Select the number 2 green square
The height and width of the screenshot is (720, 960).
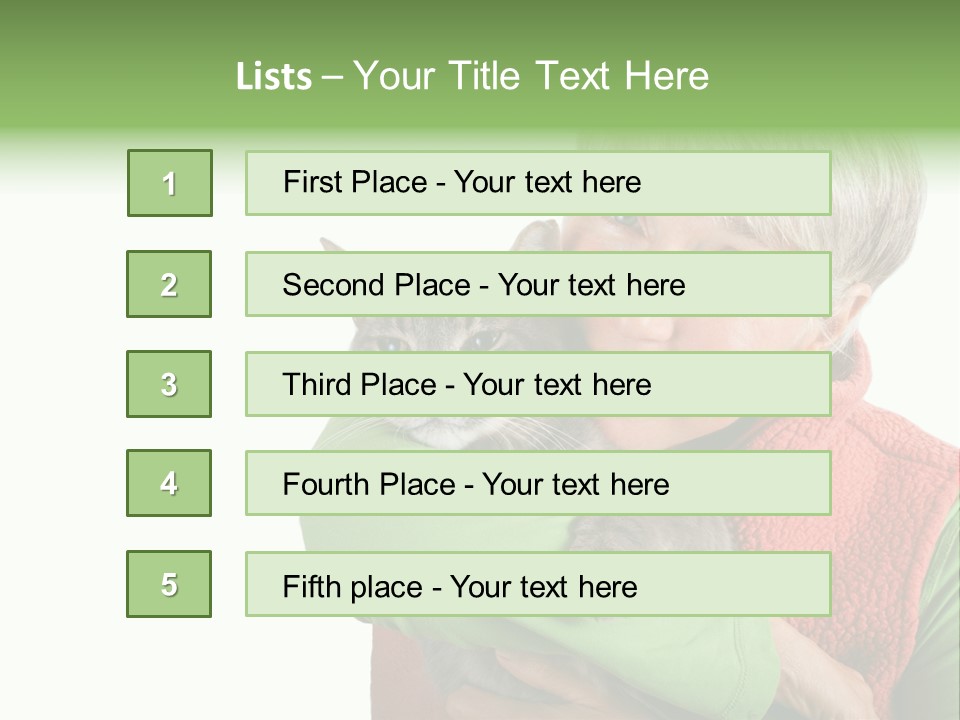pos(169,284)
